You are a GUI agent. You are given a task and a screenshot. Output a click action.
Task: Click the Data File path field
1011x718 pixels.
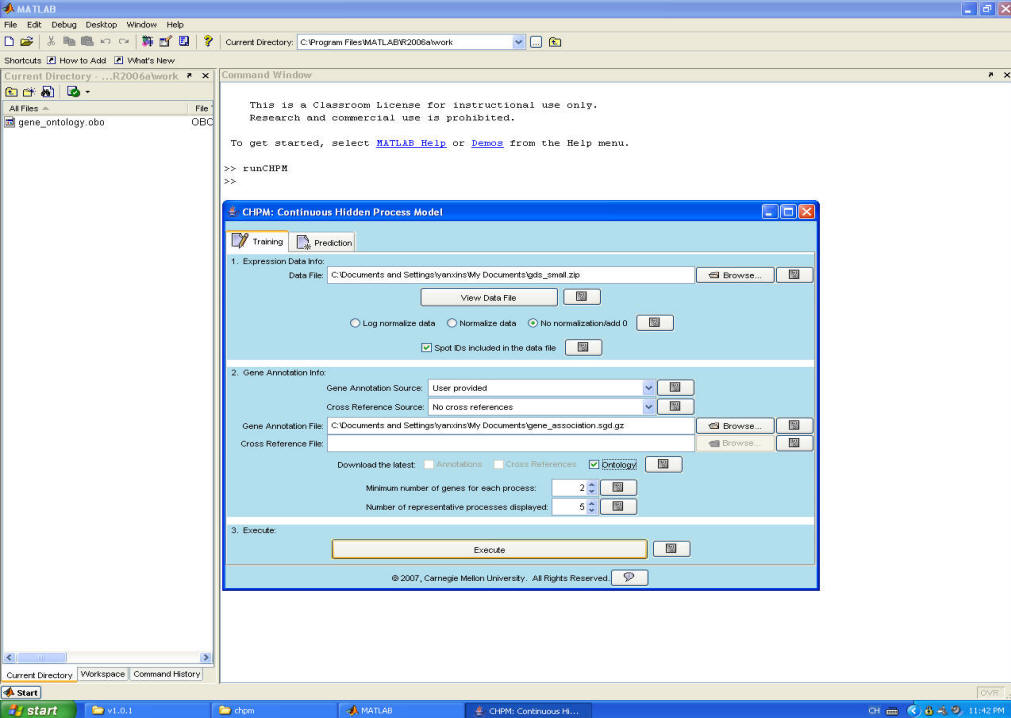(510, 274)
